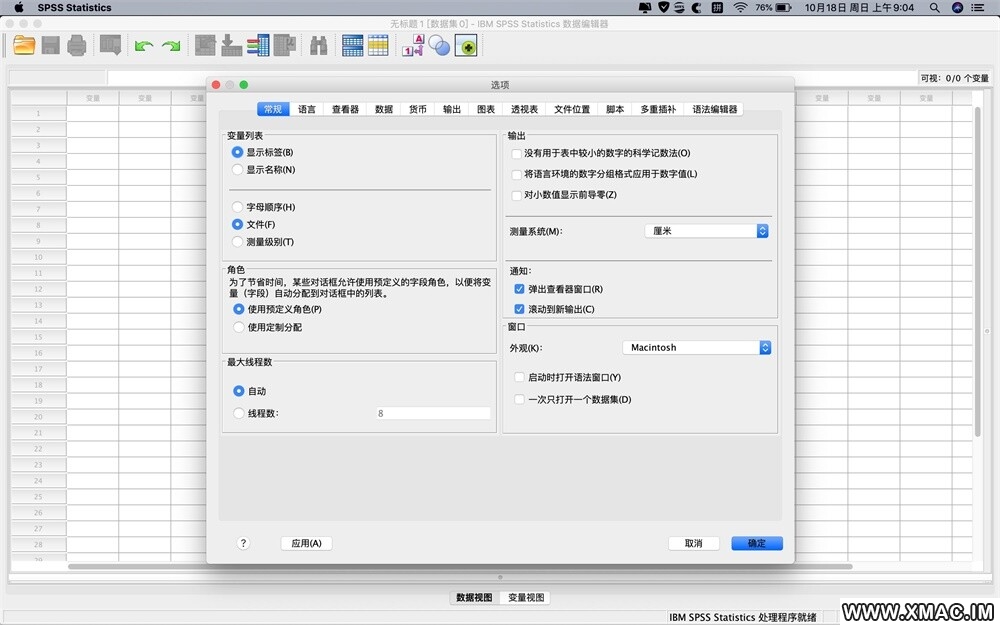Switch to 变量视图 in the data editor
The width and height of the screenshot is (1000, 625).
(x=526, y=598)
